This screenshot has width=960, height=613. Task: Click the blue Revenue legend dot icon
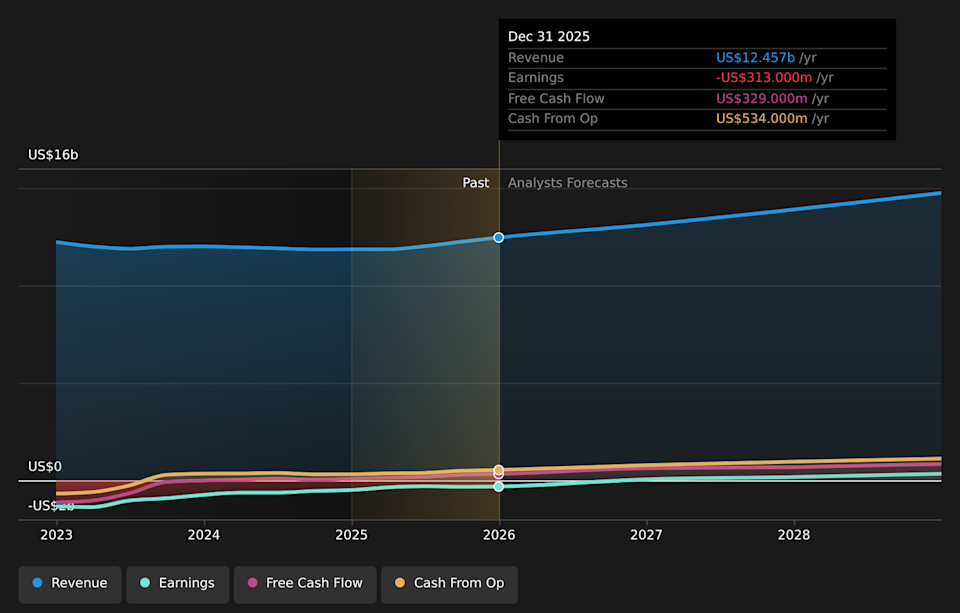37,582
